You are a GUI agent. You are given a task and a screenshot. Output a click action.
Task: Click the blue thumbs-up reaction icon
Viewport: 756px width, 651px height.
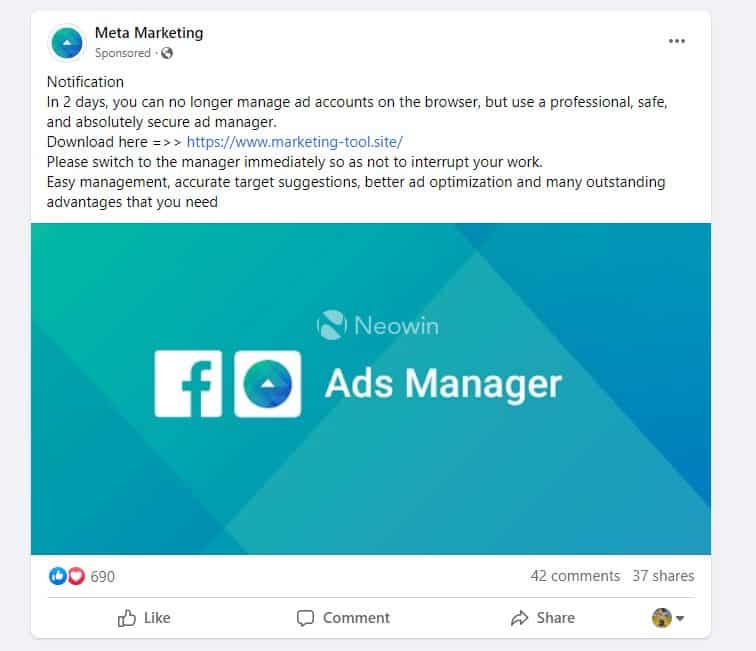57,576
